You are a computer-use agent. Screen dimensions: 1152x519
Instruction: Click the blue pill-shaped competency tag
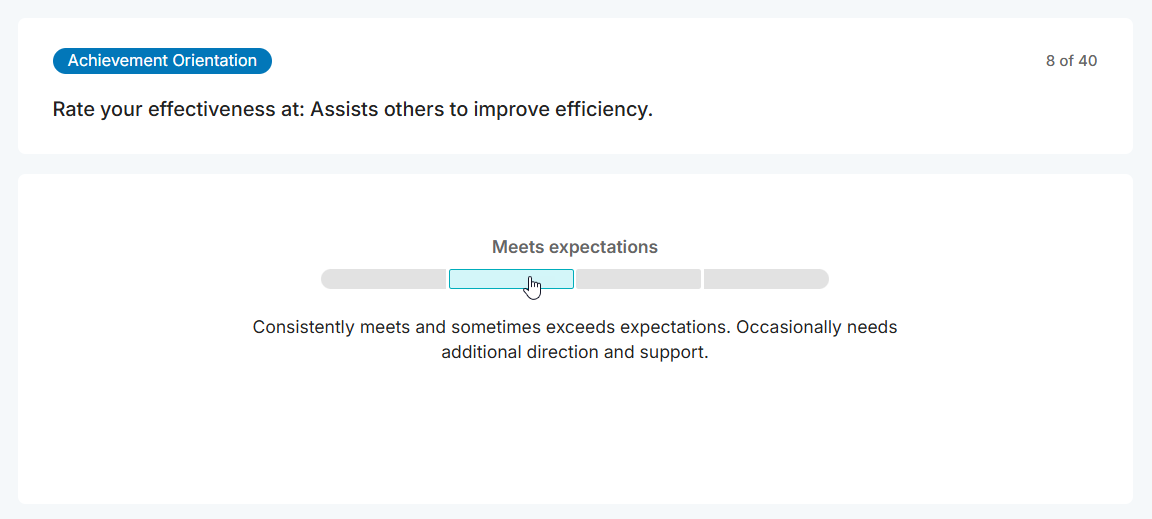click(162, 61)
